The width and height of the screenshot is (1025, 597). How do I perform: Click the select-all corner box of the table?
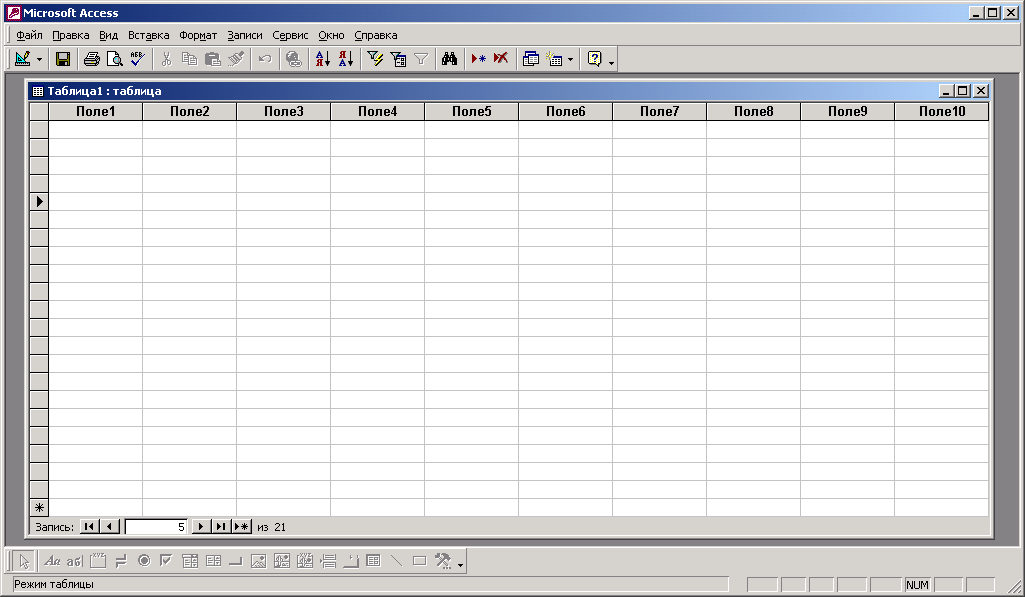39,111
